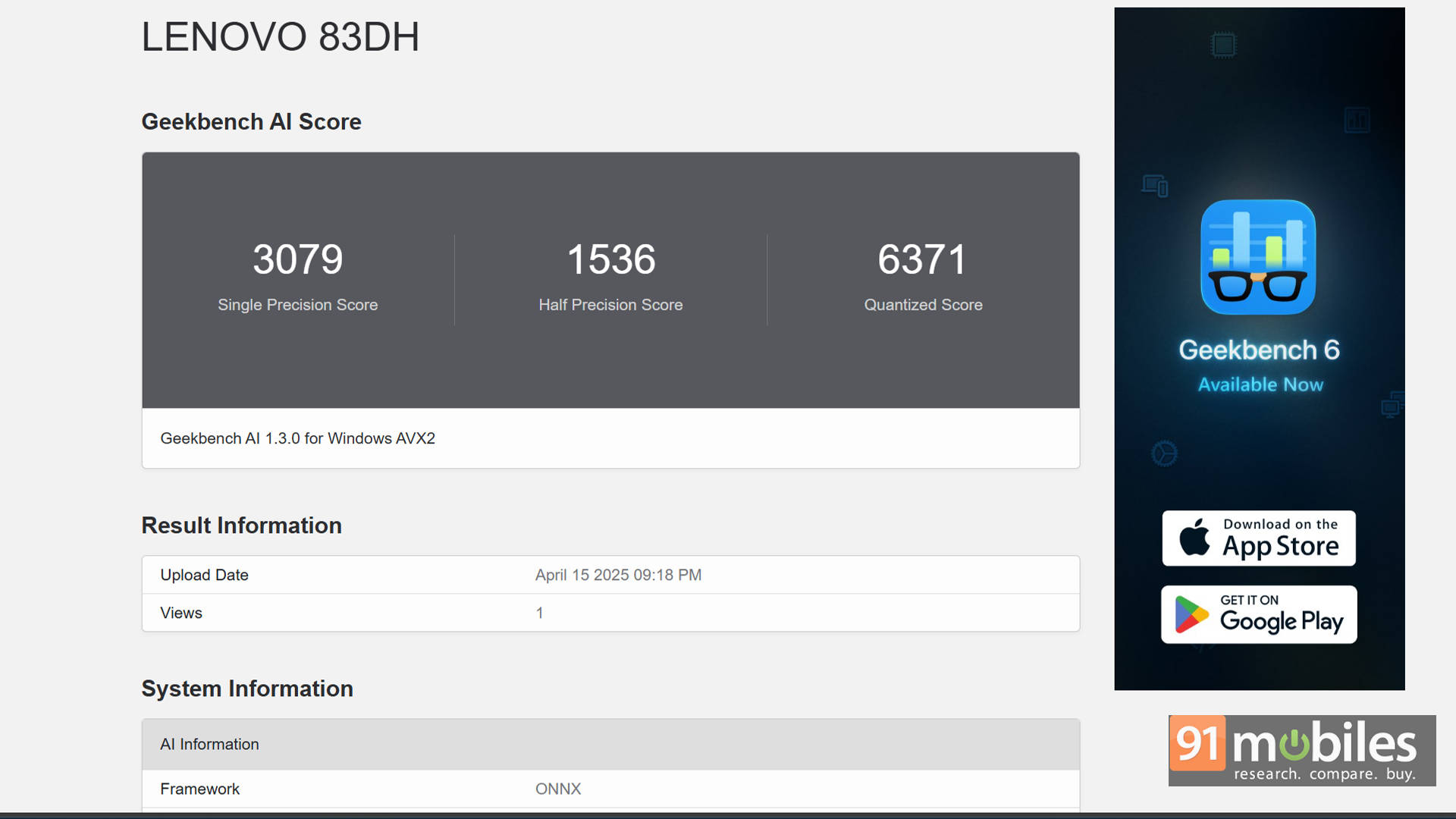Select the April 15 2025 09:18 PM value
This screenshot has width=1456, height=819.
[x=618, y=575]
